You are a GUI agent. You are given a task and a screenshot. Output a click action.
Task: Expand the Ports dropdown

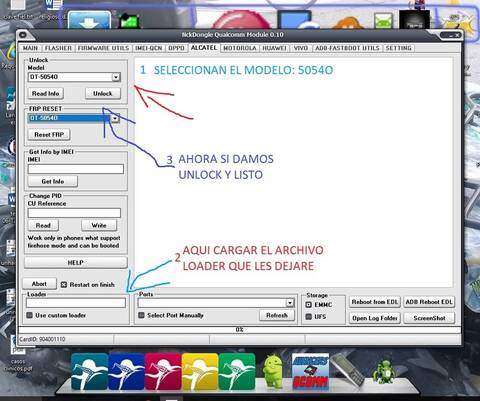point(290,303)
